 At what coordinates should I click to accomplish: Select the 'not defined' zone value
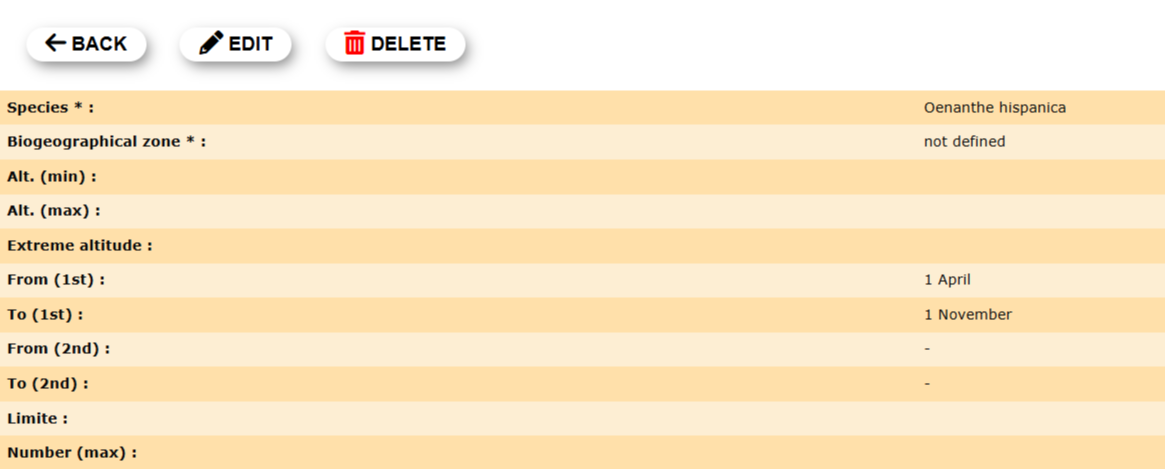[x=964, y=142]
